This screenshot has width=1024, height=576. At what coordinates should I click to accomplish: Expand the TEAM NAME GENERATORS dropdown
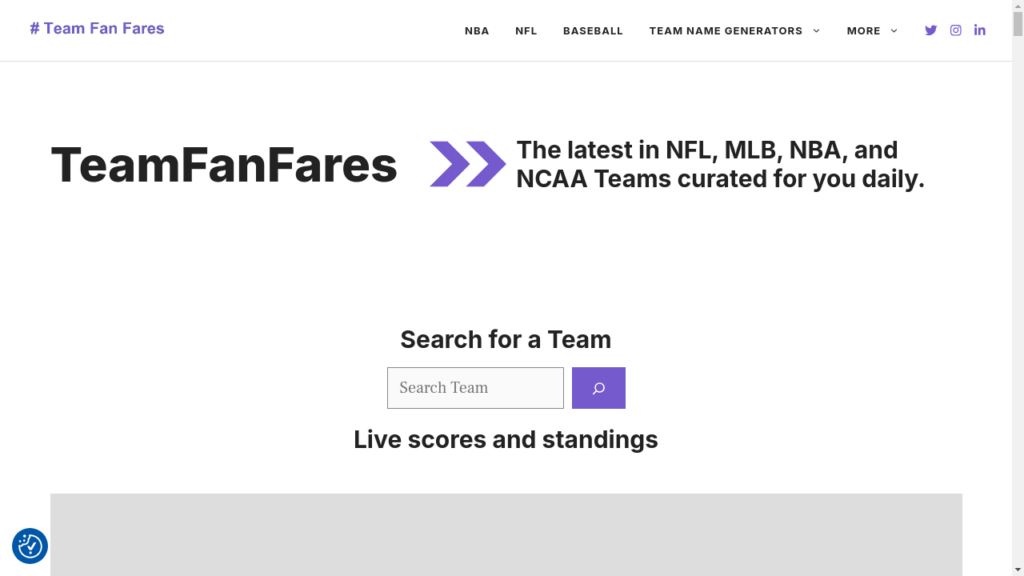point(724,30)
